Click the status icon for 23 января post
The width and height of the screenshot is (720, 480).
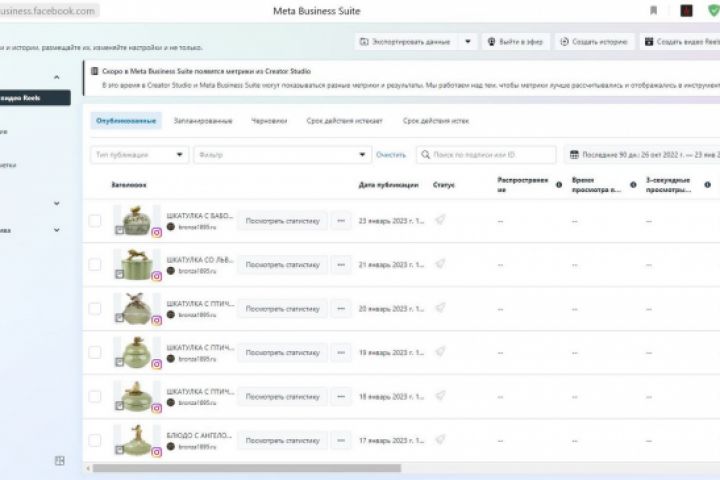click(x=440, y=220)
